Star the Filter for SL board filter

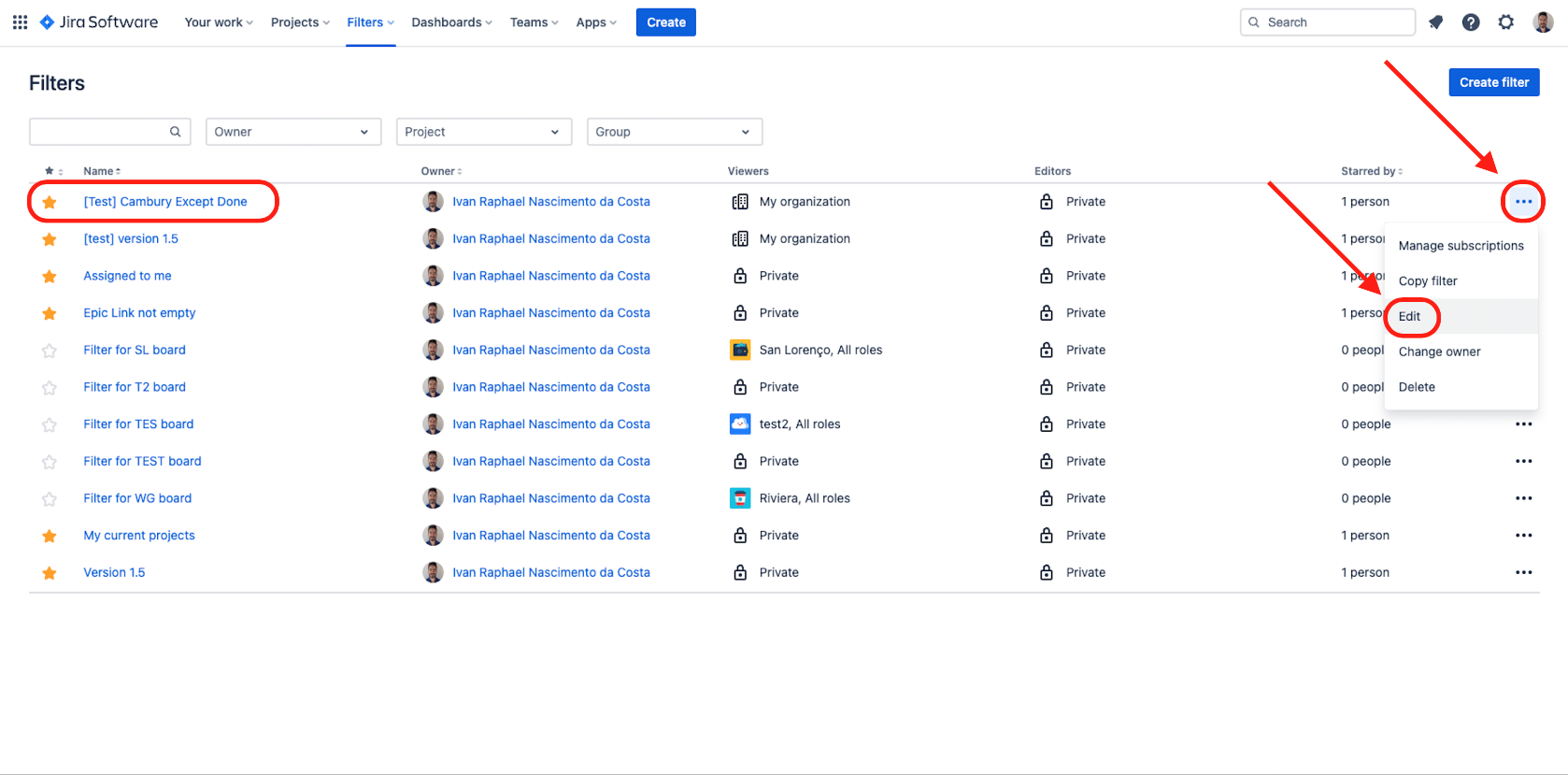50,351
